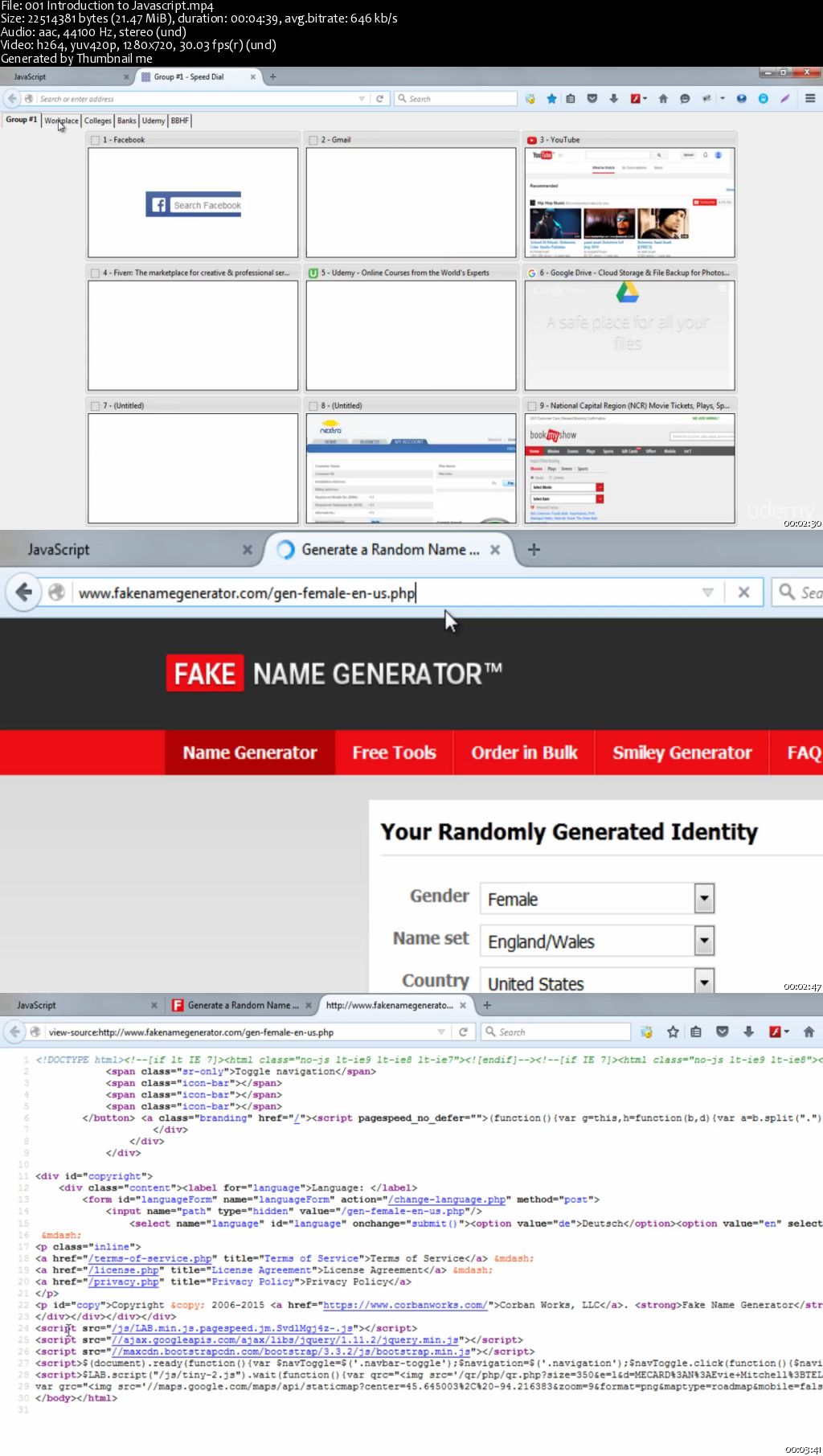
Task: Click the stop loading X in address bar
Action: (x=743, y=593)
